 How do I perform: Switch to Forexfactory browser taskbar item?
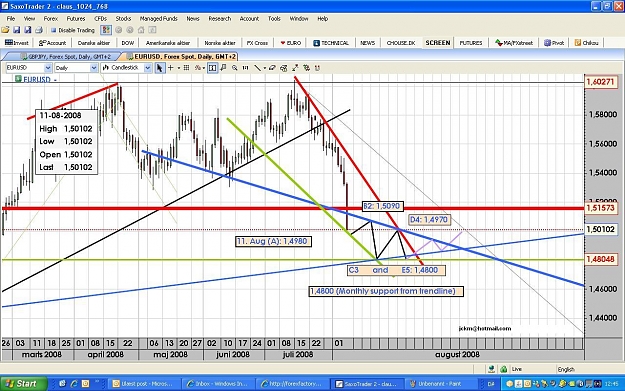[292, 383]
